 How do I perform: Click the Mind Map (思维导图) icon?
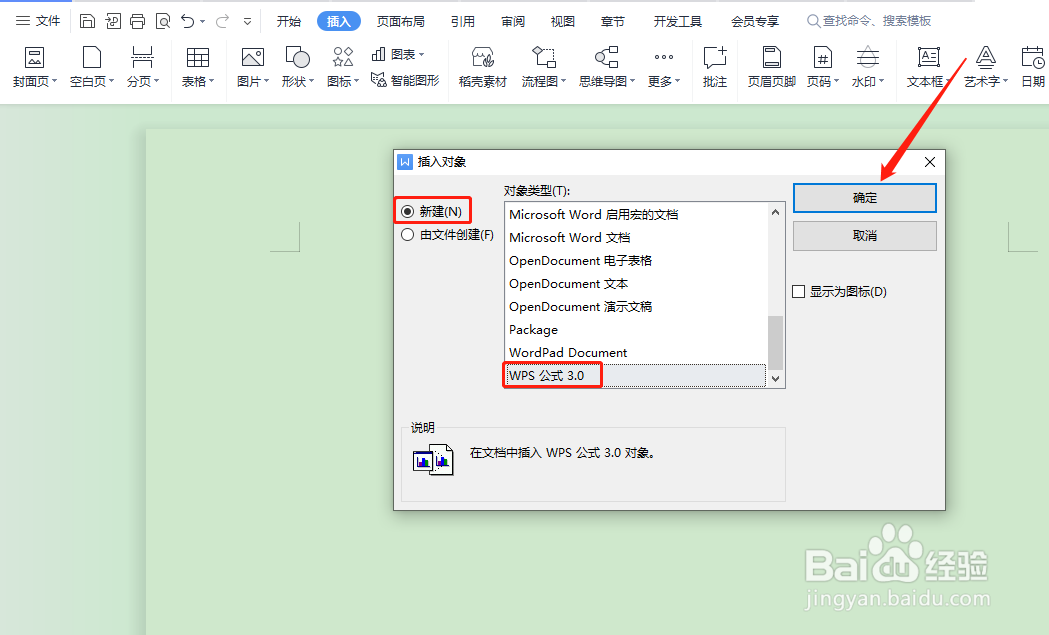(607, 58)
